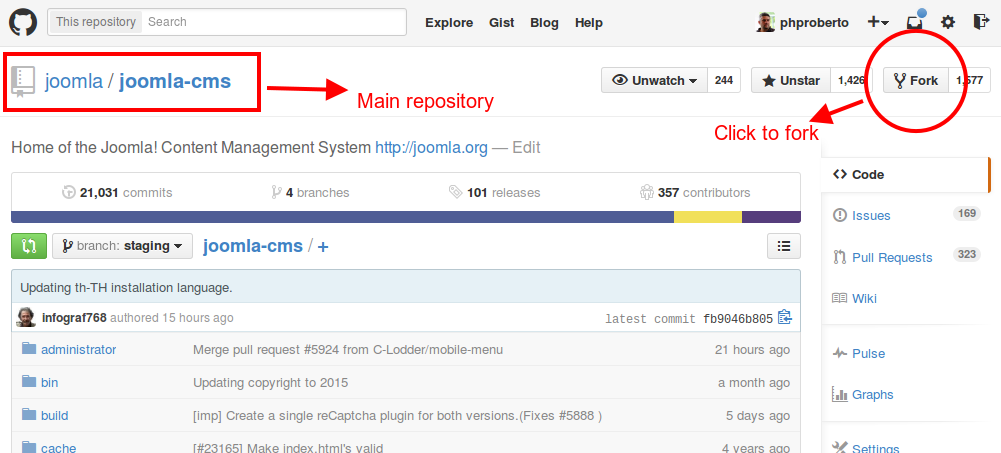This screenshot has width=1001, height=453.
Task: Click the build folder icon
Action: (29, 415)
